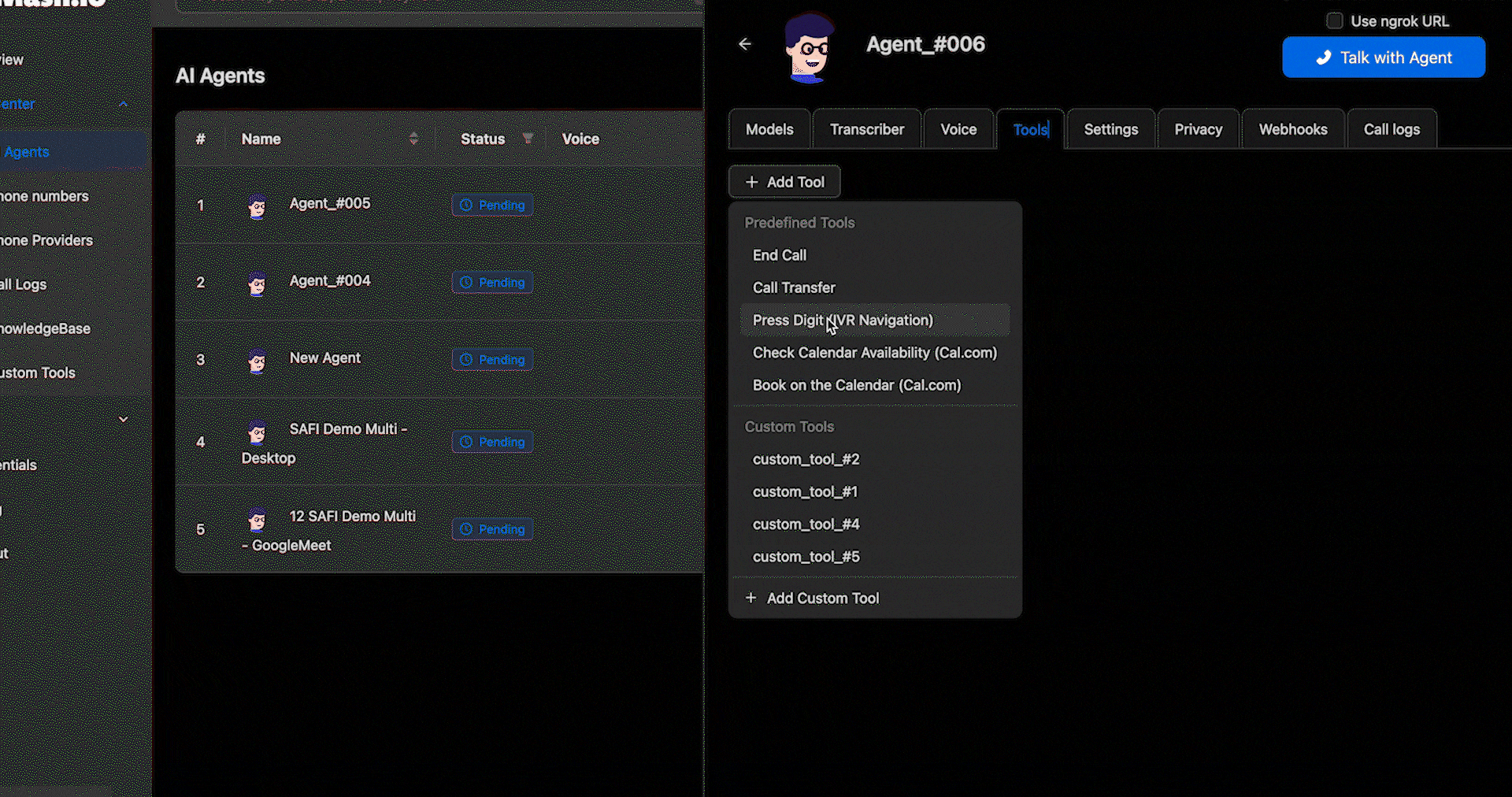The image size is (1512, 797).
Task: Select Book on the Calendar (Cal.com)
Action: pyautogui.click(x=875, y=385)
